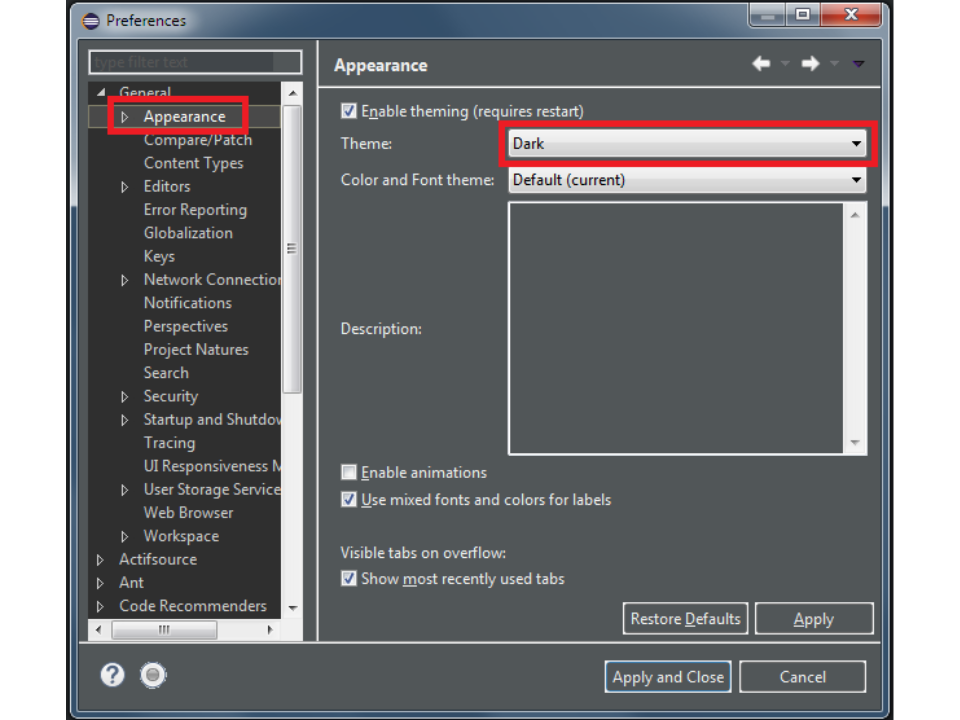
Task: Click the back arrow navigation icon
Action: coord(761,64)
